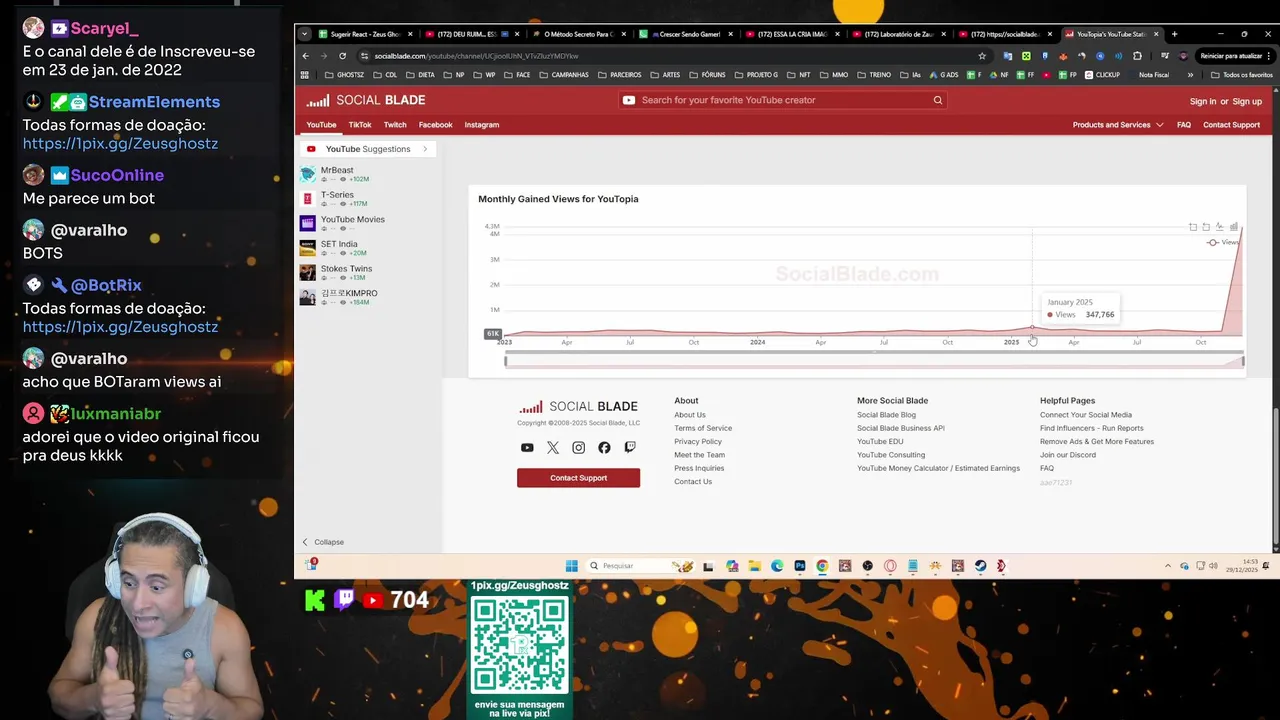Select the Instagram platform tab

tap(481, 125)
